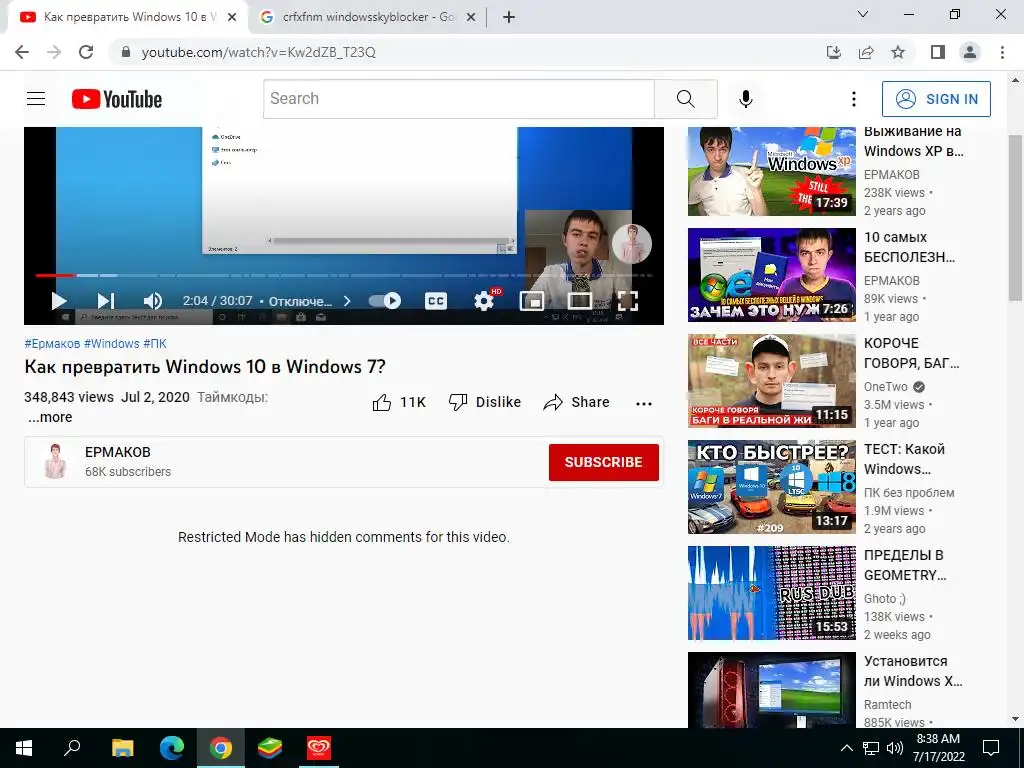Close the Google search tab

click(x=471, y=18)
